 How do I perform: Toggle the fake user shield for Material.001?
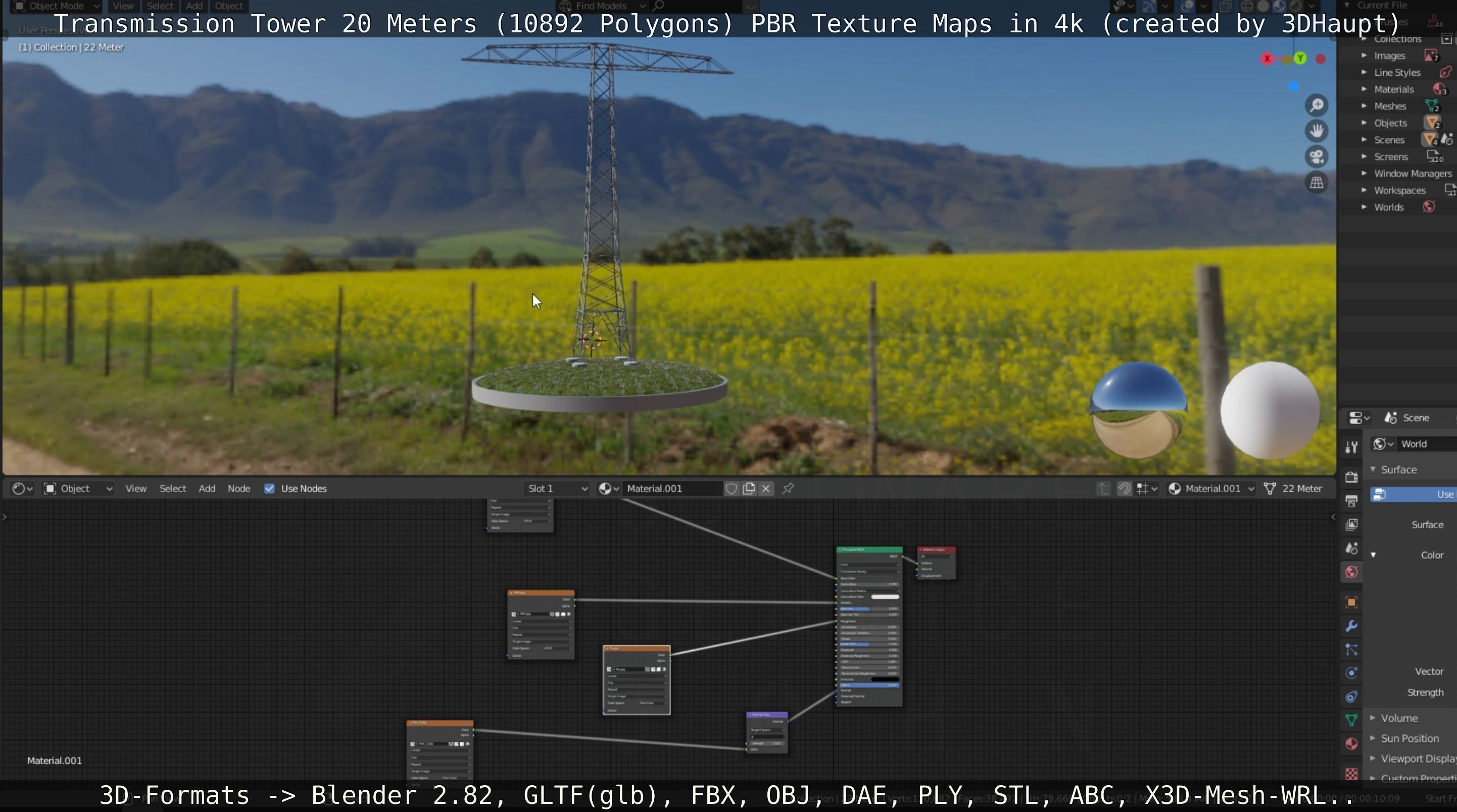click(x=732, y=488)
